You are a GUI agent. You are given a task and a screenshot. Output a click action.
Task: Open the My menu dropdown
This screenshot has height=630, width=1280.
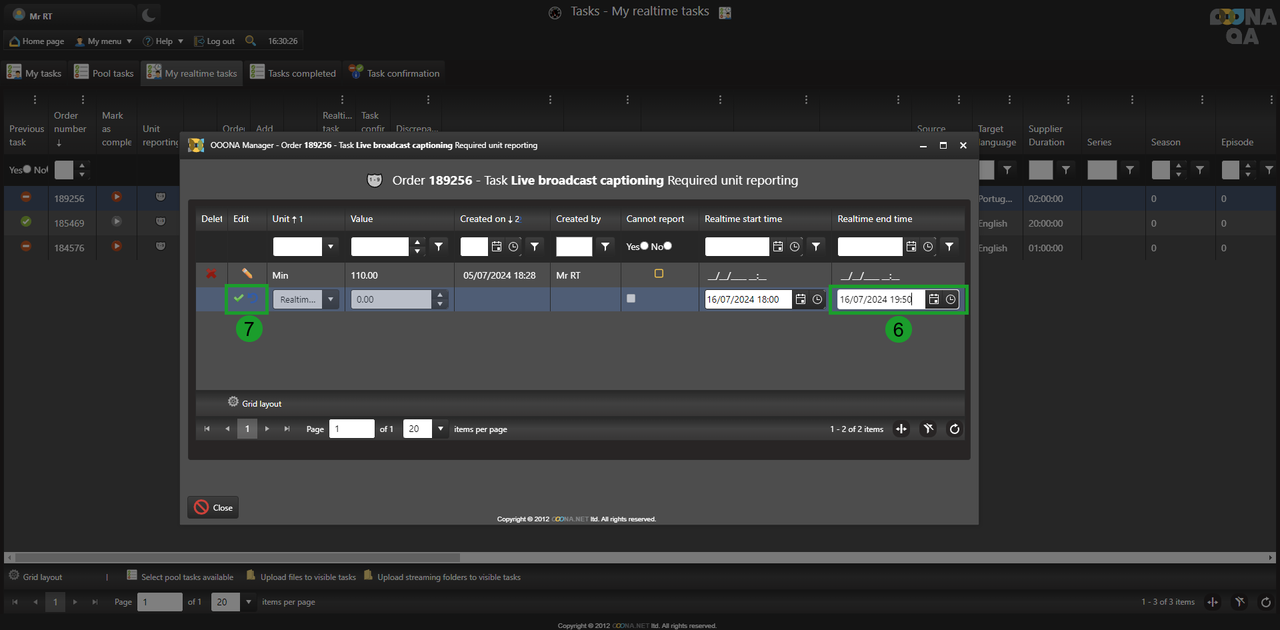click(104, 41)
